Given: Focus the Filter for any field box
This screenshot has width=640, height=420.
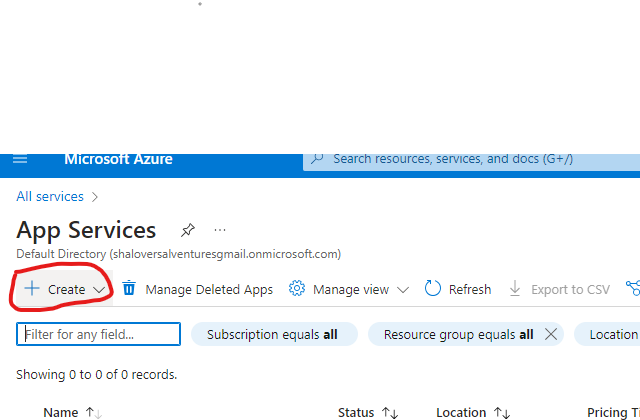Looking at the screenshot, I should 99,334.
